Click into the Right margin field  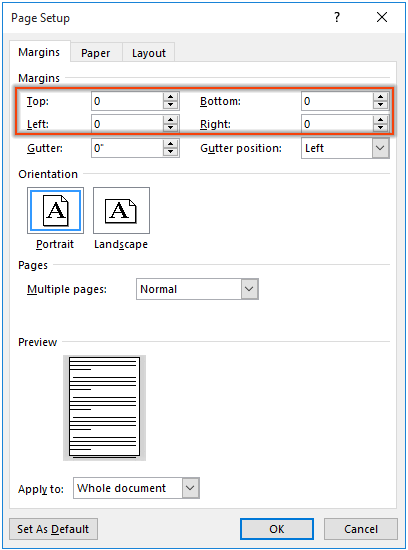(337, 124)
